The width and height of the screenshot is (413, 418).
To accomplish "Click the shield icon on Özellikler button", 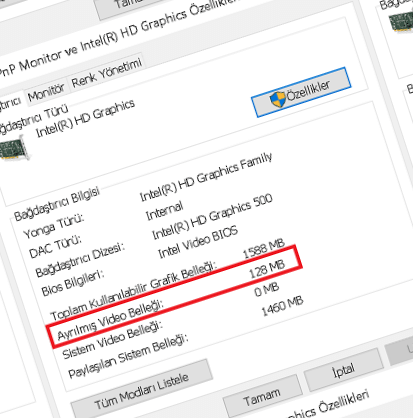I will click(x=278, y=99).
